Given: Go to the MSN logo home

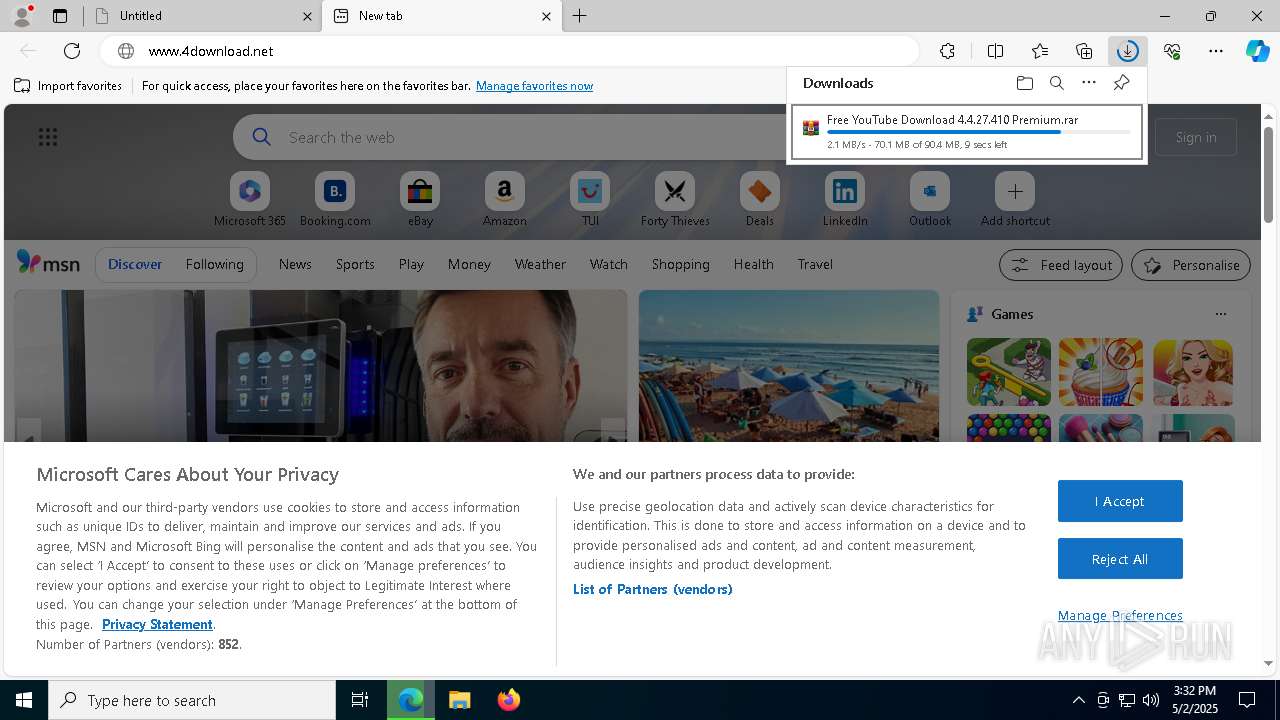Looking at the screenshot, I should [48, 263].
